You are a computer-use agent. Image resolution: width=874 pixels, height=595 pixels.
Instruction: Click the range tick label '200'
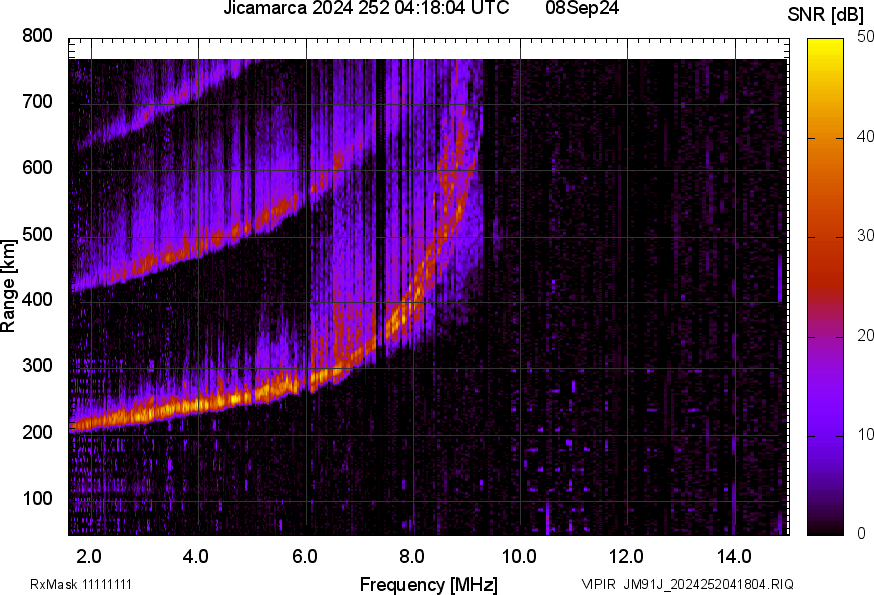37,432
